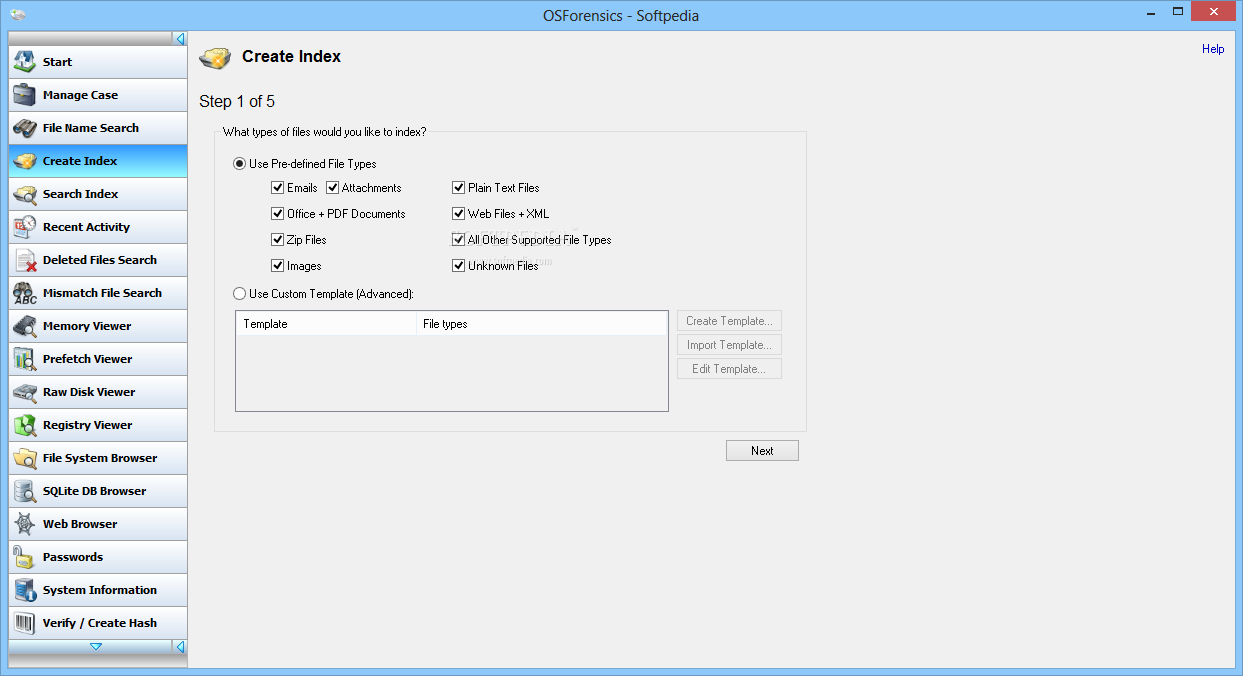
Task: Click the File types column header
Action: [x=542, y=324]
